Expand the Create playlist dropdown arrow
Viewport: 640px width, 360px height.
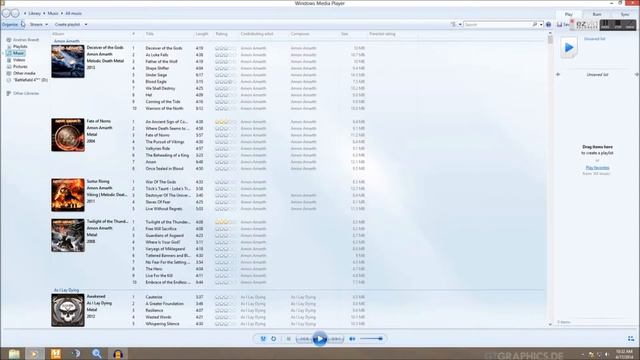[x=86, y=24]
